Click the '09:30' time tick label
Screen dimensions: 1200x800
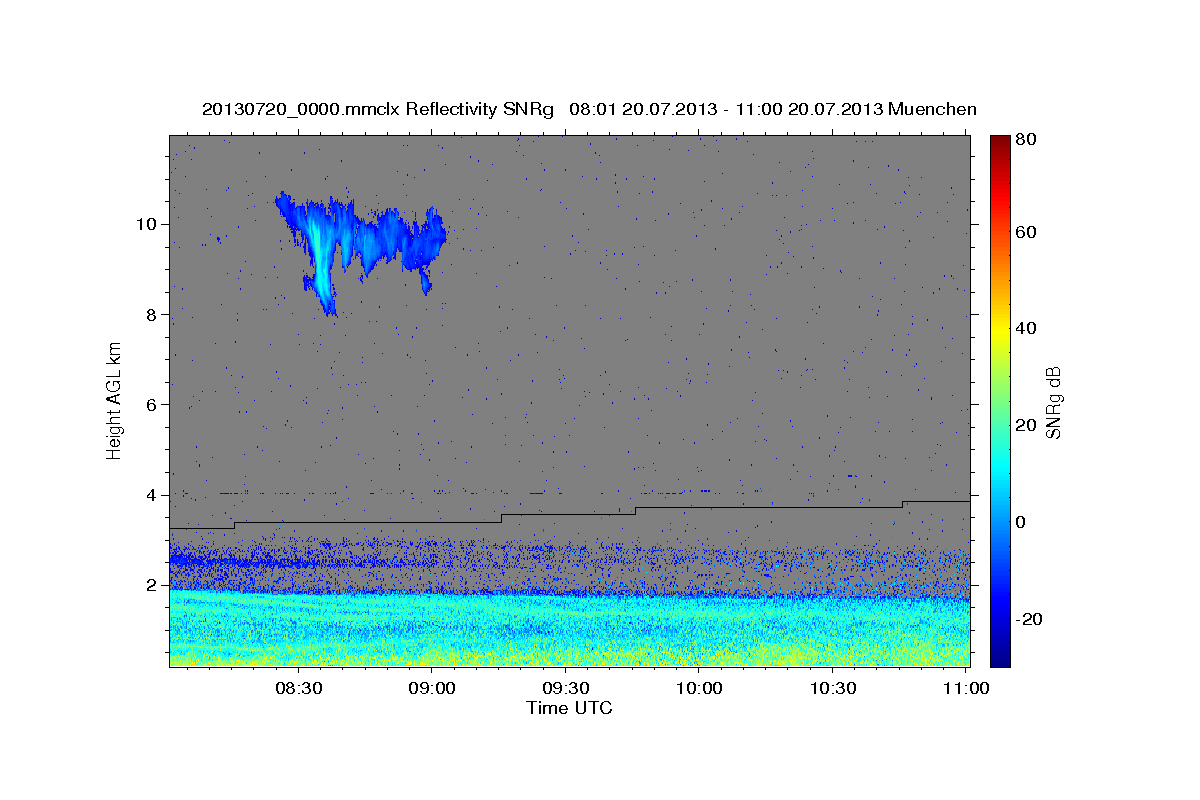[566, 688]
